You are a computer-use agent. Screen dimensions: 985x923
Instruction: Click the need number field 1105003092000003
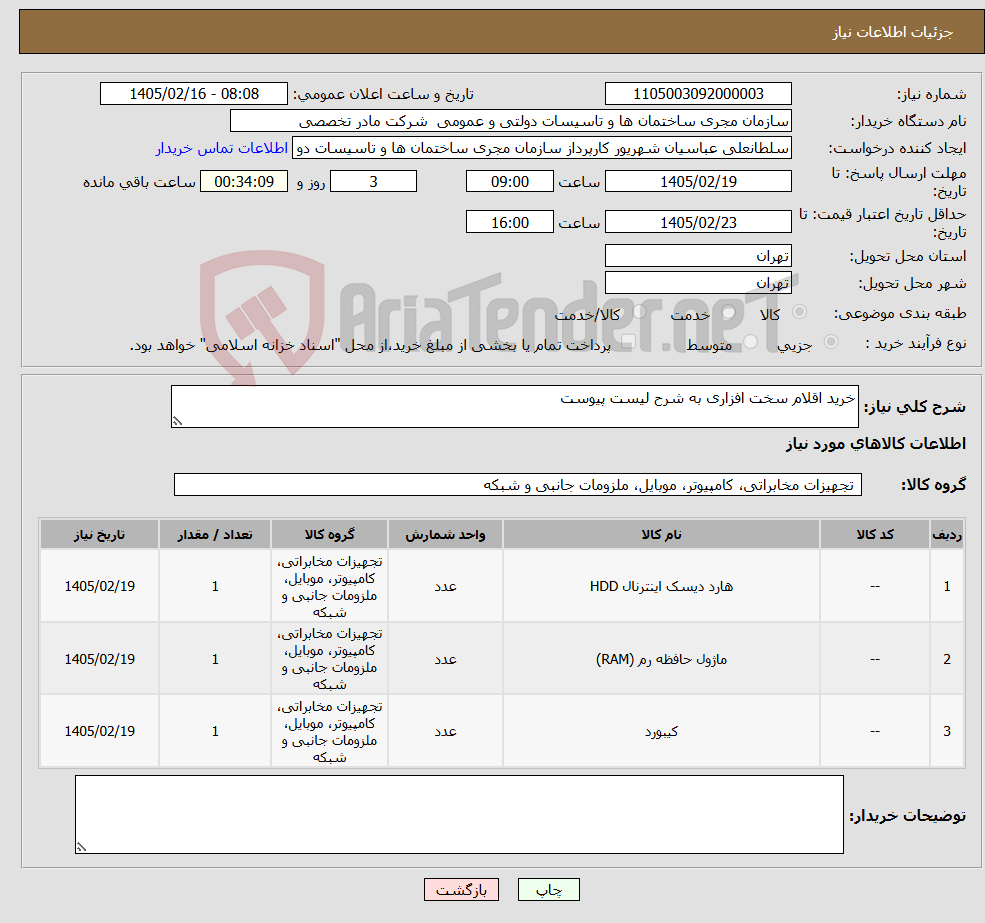point(698,94)
